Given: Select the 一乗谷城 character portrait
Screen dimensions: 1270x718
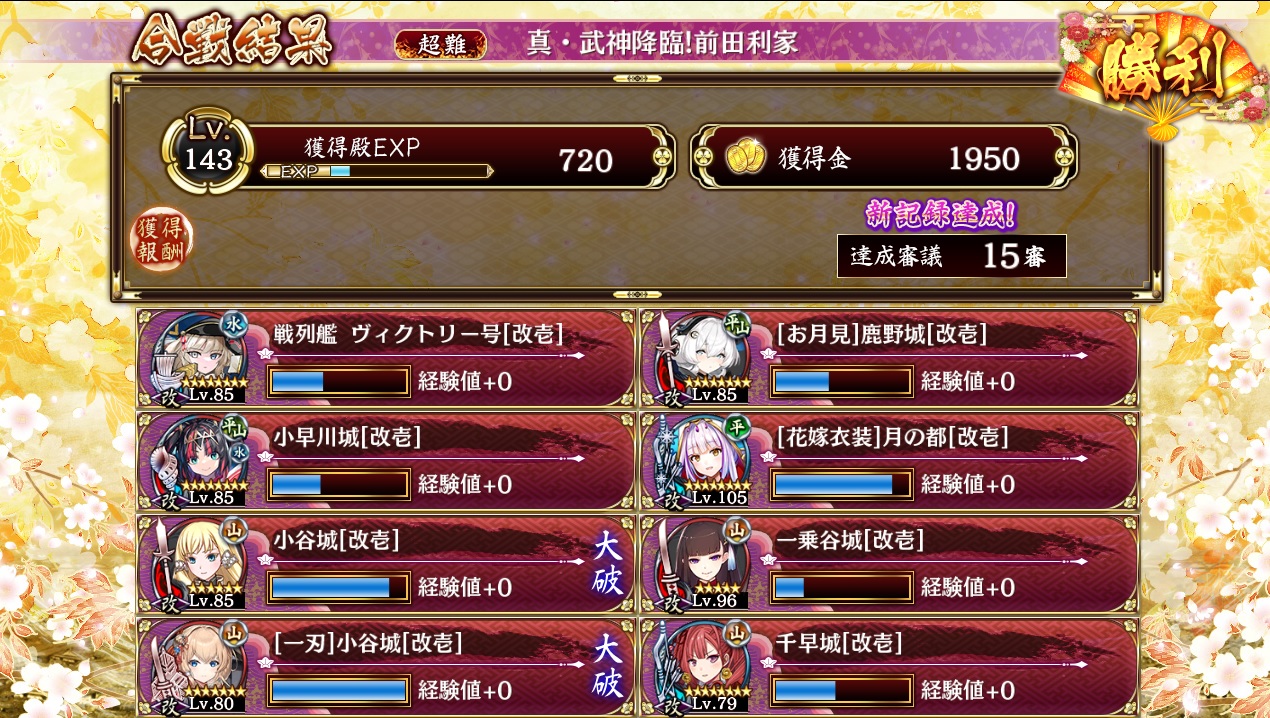Looking at the screenshot, I should point(702,564).
